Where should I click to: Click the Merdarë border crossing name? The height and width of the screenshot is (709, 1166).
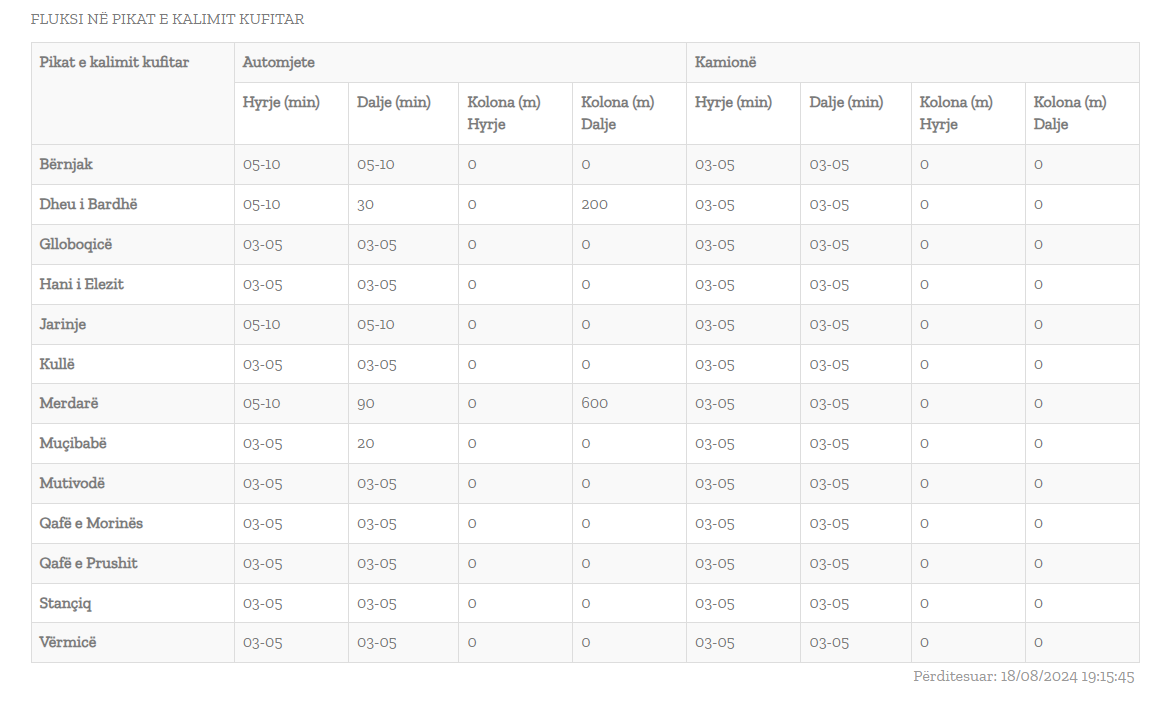click(x=69, y=403)
